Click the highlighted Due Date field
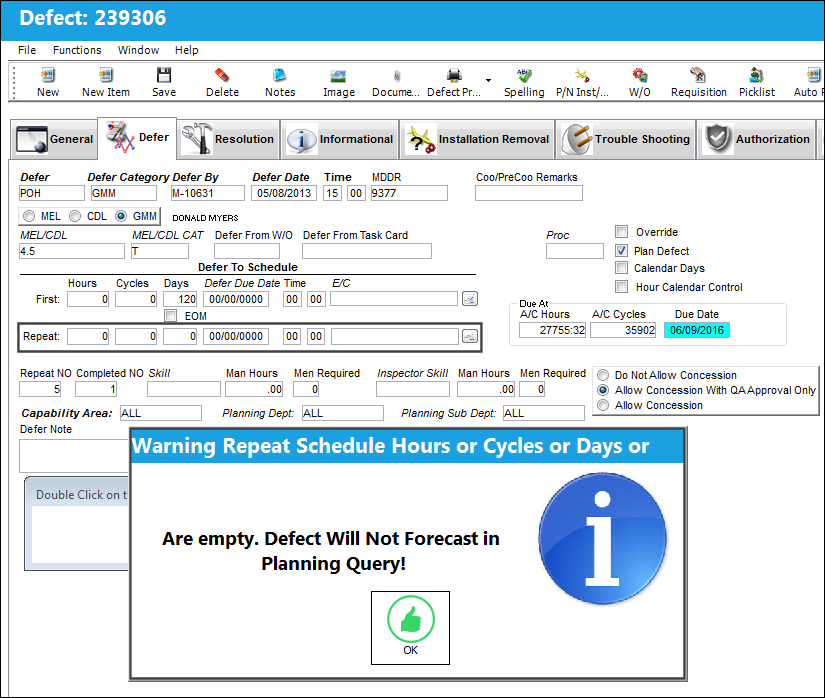The image size is (825, 698). (x=697, y=330)
